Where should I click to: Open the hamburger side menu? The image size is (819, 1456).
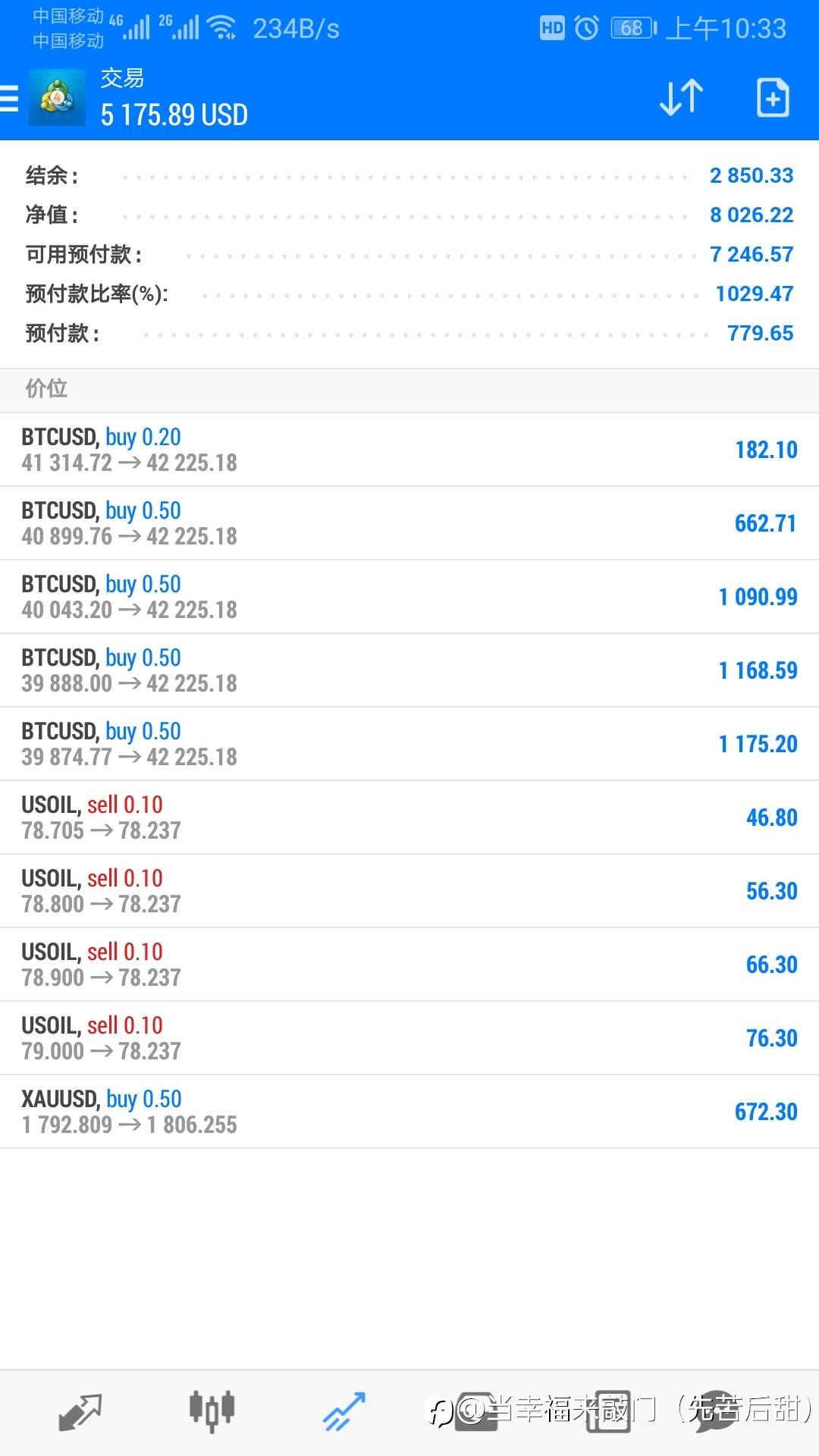(9, 99)
